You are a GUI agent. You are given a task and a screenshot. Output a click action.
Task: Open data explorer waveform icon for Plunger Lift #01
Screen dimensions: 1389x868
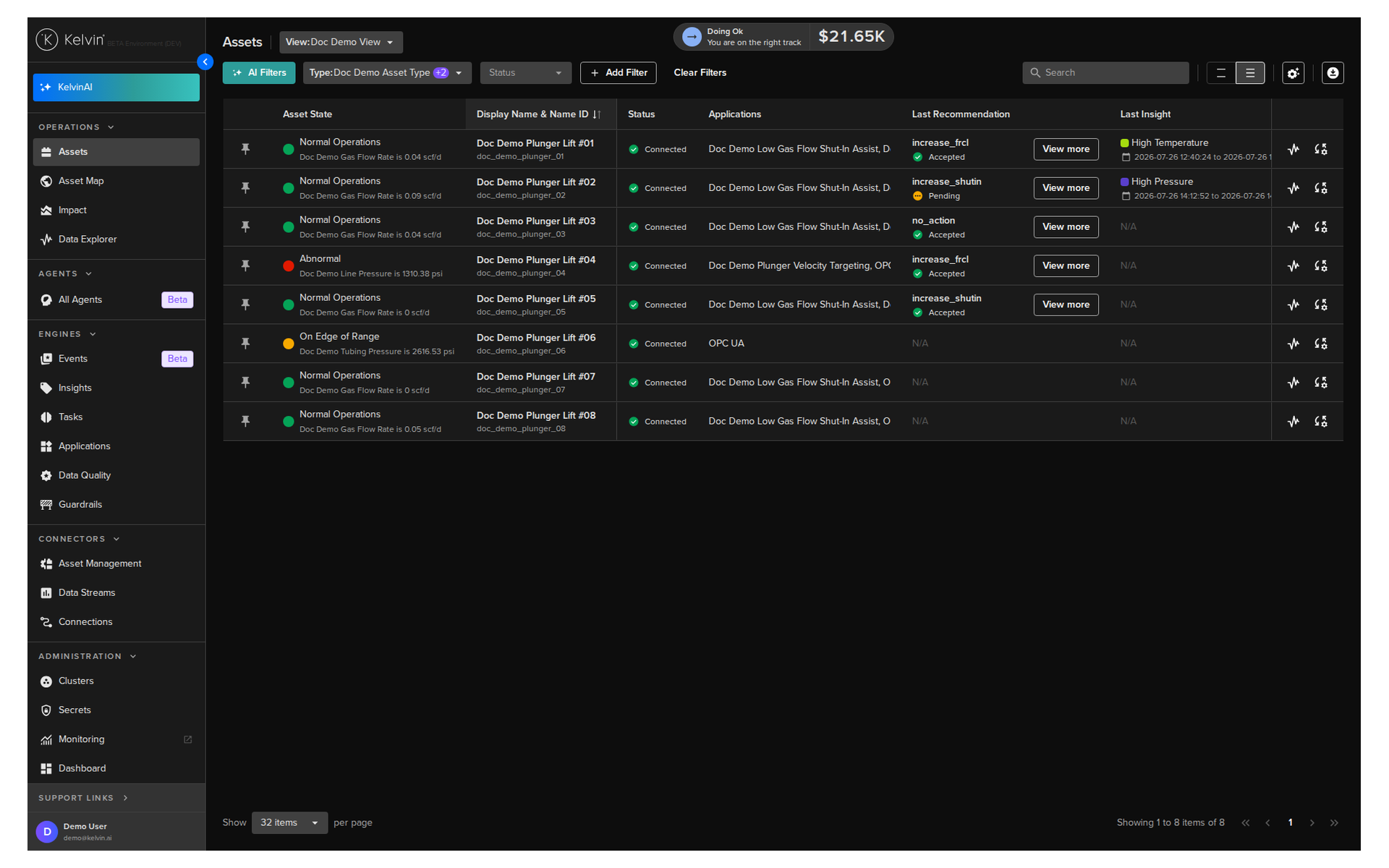(x=1294, y=149)
